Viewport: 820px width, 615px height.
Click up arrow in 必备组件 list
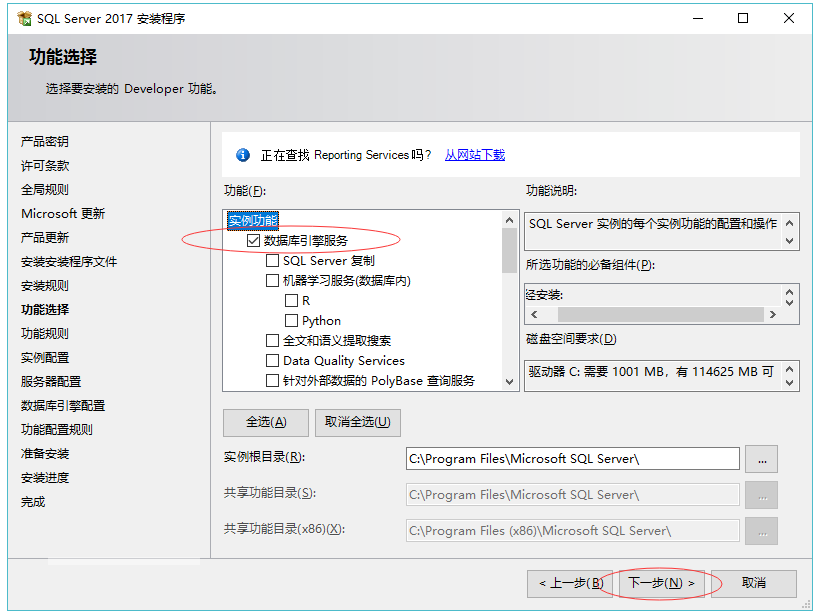[790, 292]
